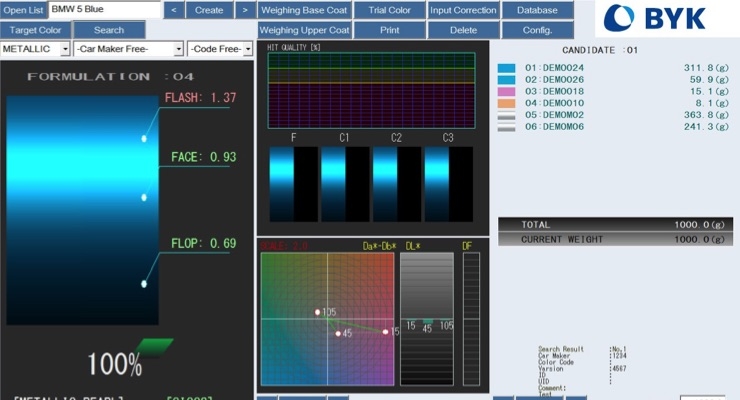Select the gray swatch for 06:DEMOM06
740x400 pixels.
[506, 127]
